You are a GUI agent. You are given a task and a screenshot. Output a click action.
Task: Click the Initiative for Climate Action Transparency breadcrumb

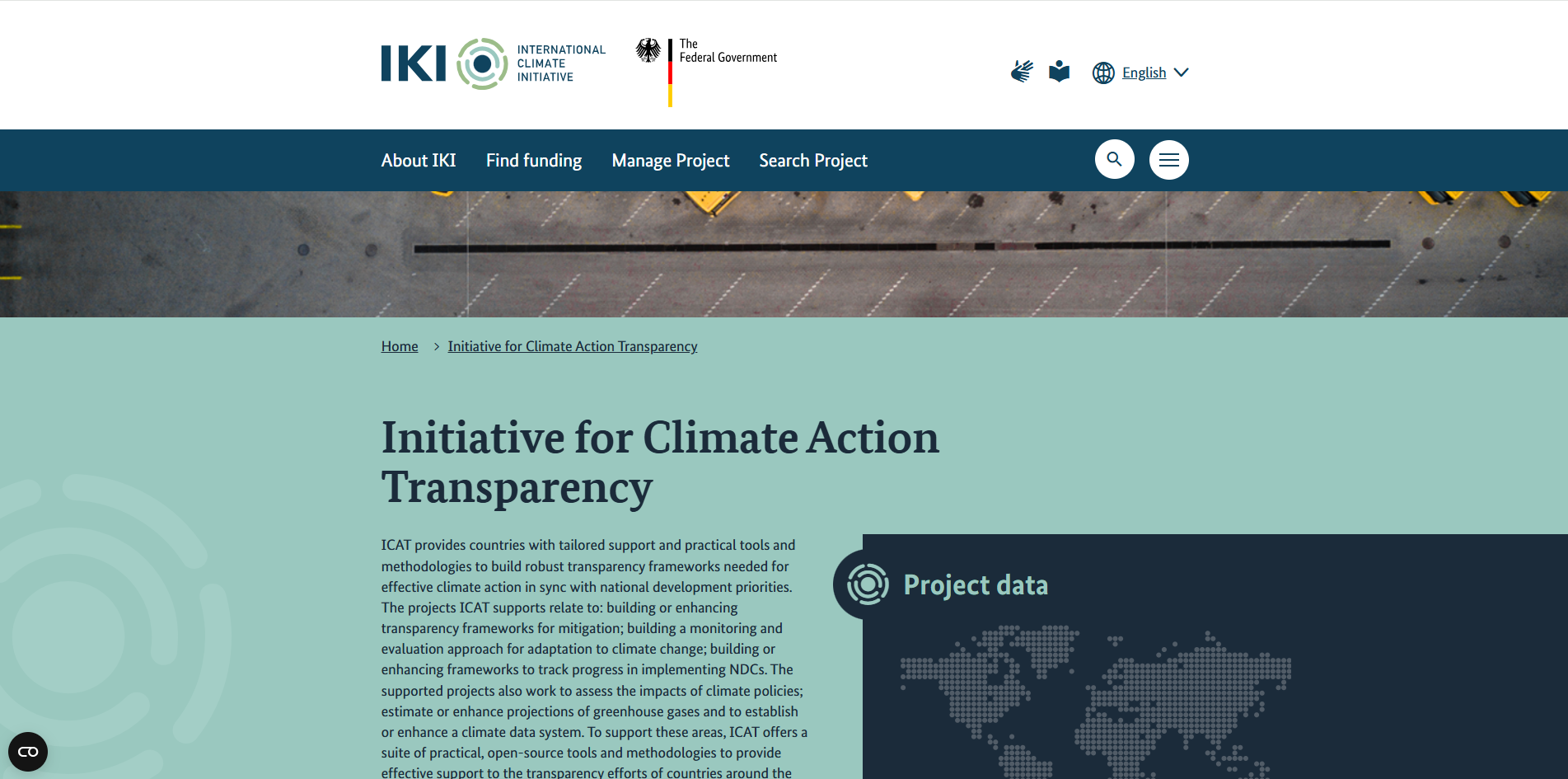click(573, 346)
